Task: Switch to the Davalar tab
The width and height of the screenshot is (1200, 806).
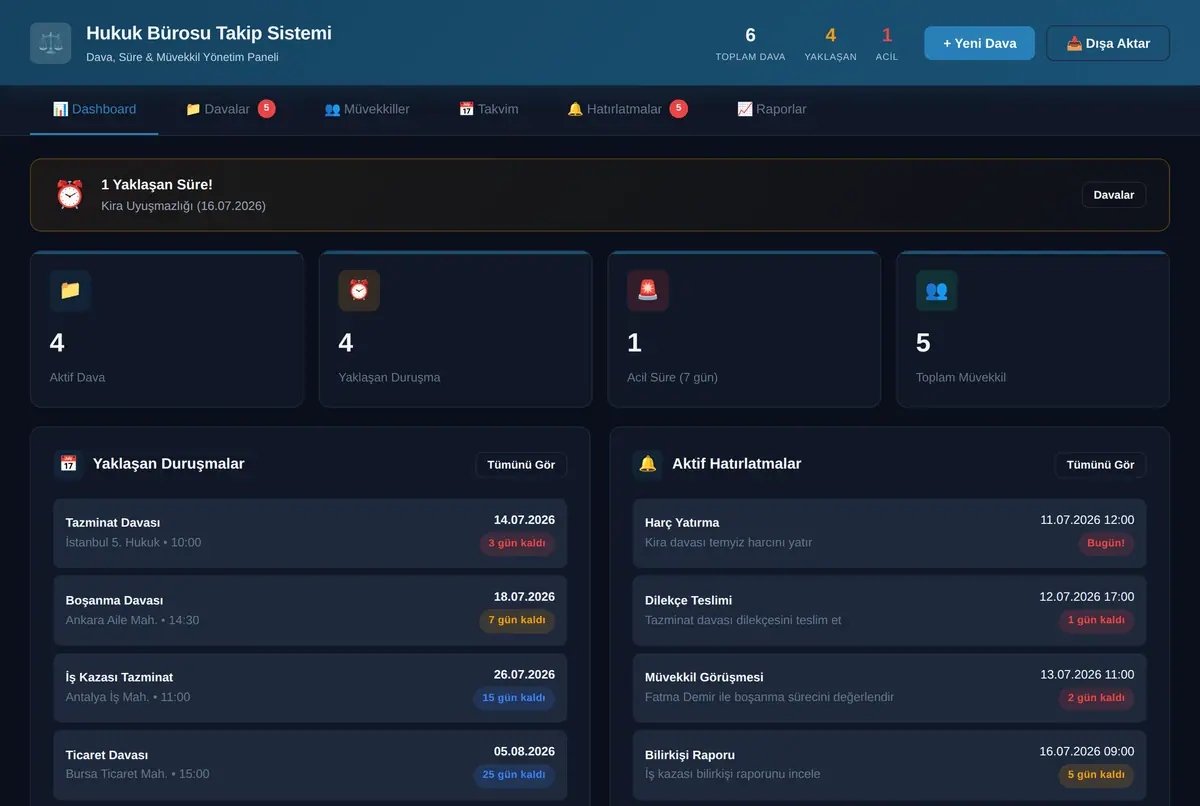Action: pyautogui.click(x=230, y=109)
